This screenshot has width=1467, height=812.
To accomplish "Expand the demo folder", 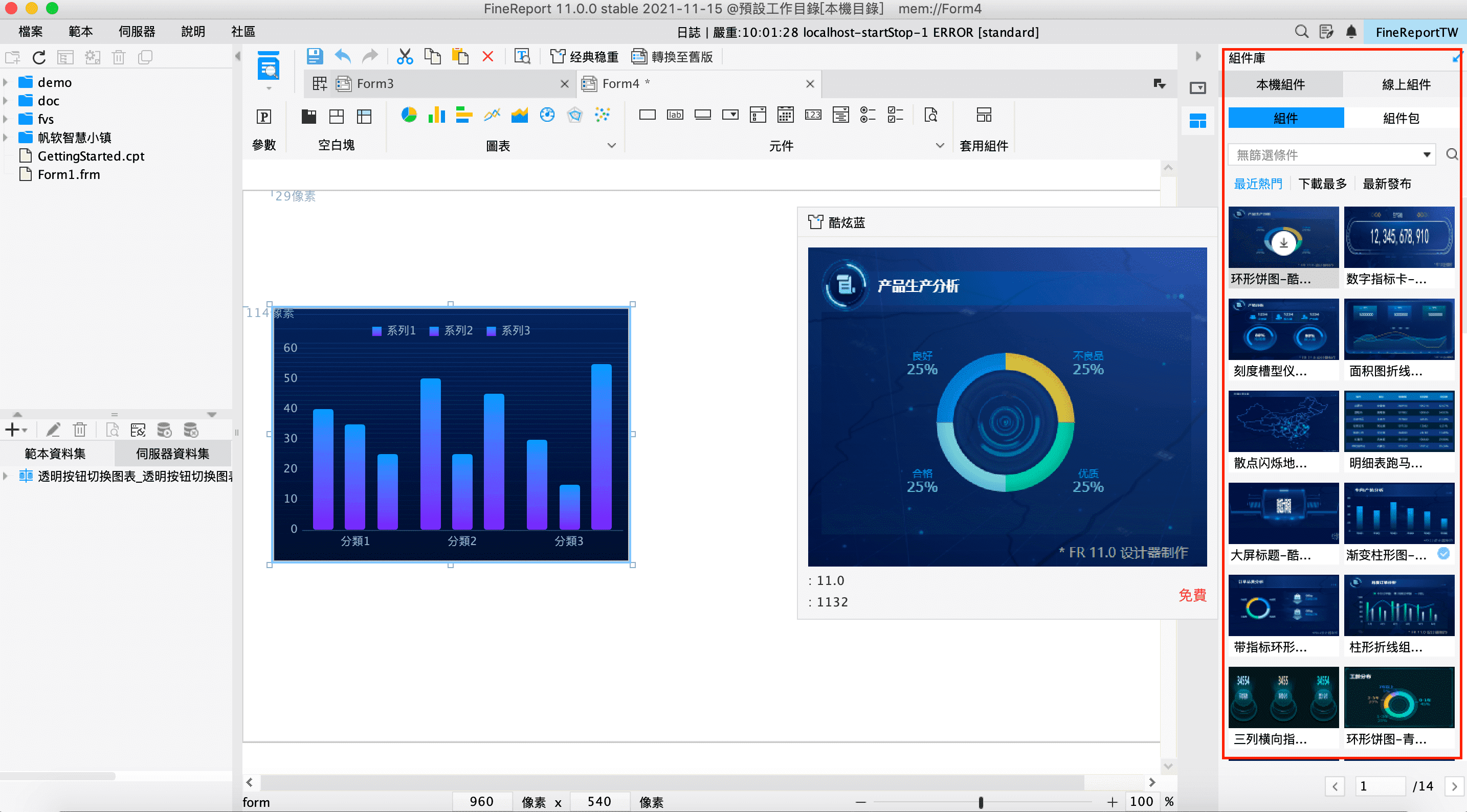I will click(x=6, y=82).
